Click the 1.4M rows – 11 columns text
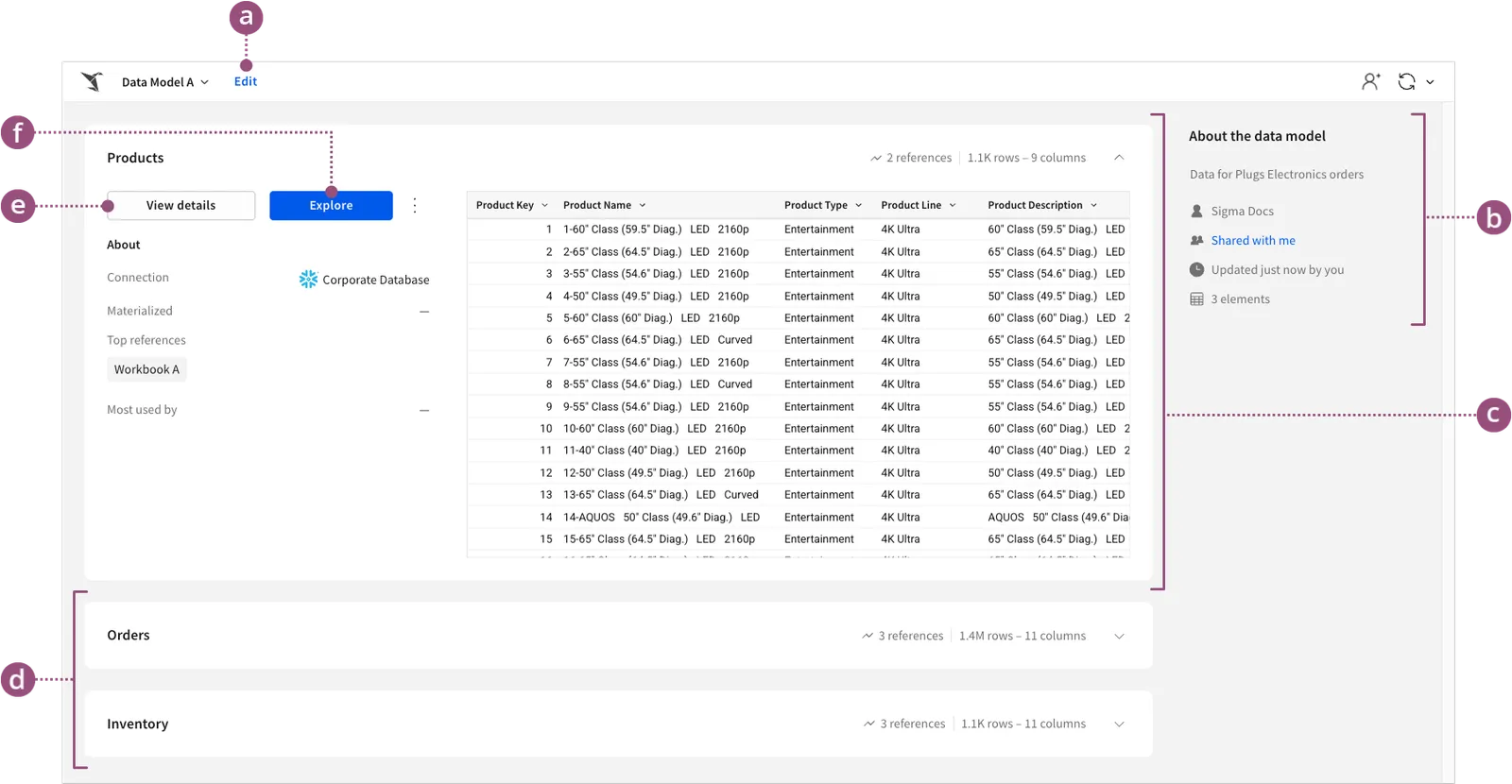This screenshot has width=1512, height=784. point(1022,636)
